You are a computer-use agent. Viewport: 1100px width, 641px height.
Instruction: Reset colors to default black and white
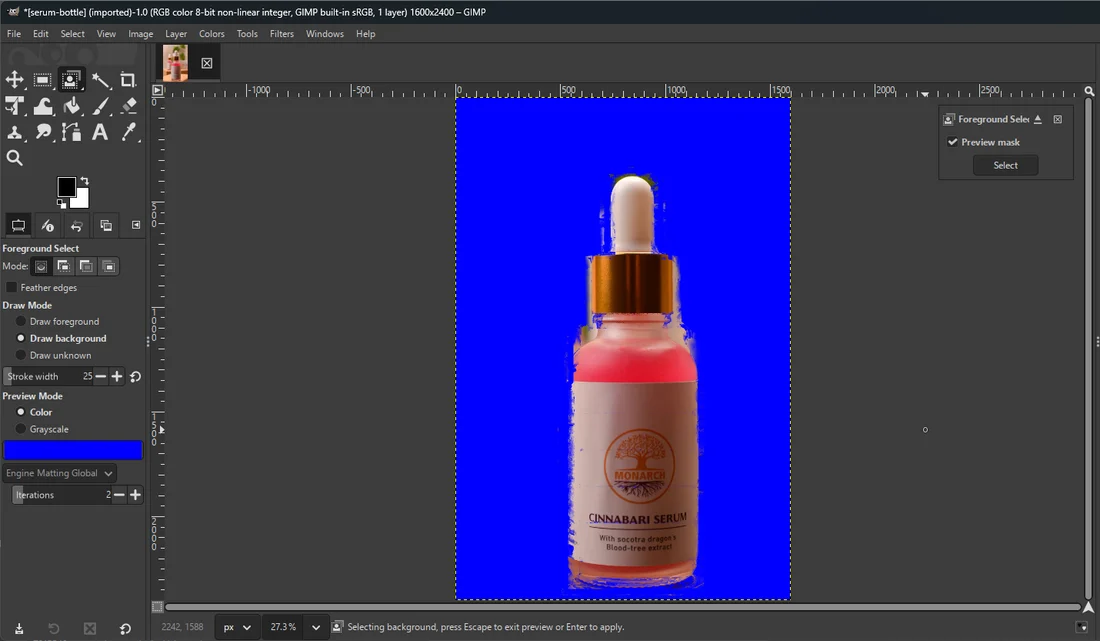[x=61, y=204]
